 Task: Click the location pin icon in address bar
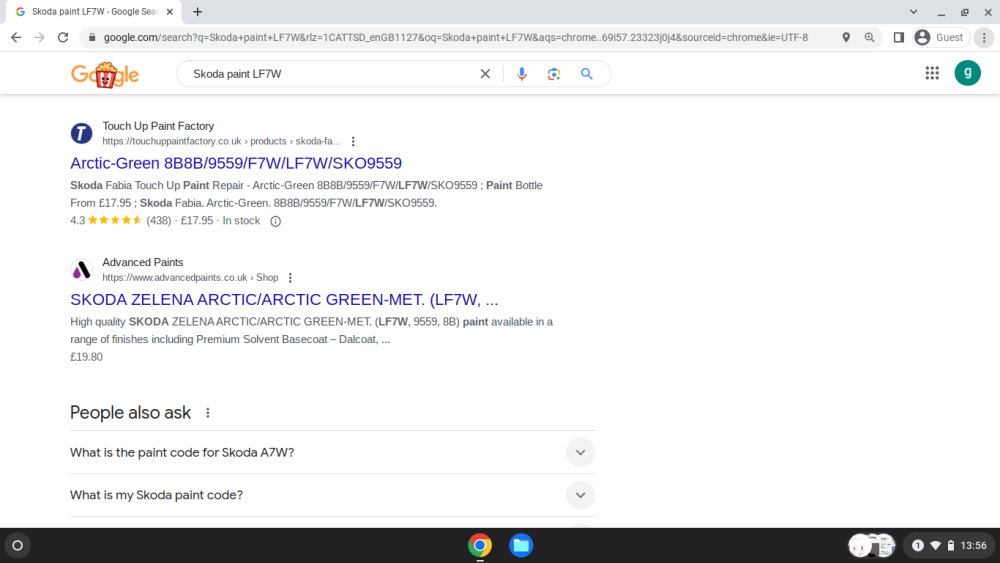point(846,38)
